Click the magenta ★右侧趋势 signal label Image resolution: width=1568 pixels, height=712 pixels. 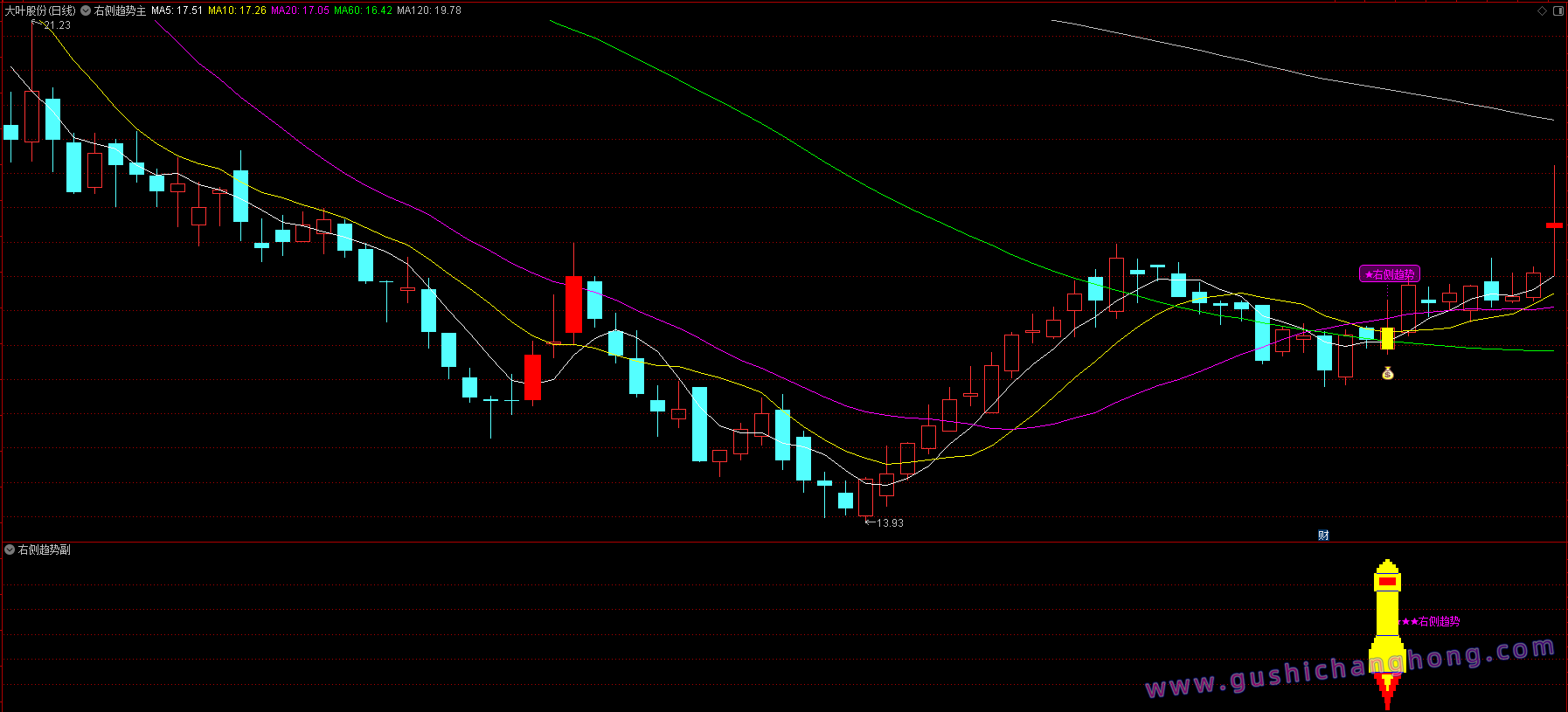pyautogui.click(x=1390, y=274)
